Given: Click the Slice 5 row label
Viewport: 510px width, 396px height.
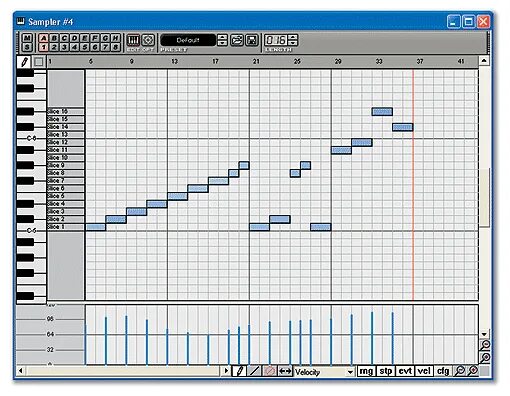Looking at the screenshot, I should pos(65,196).
